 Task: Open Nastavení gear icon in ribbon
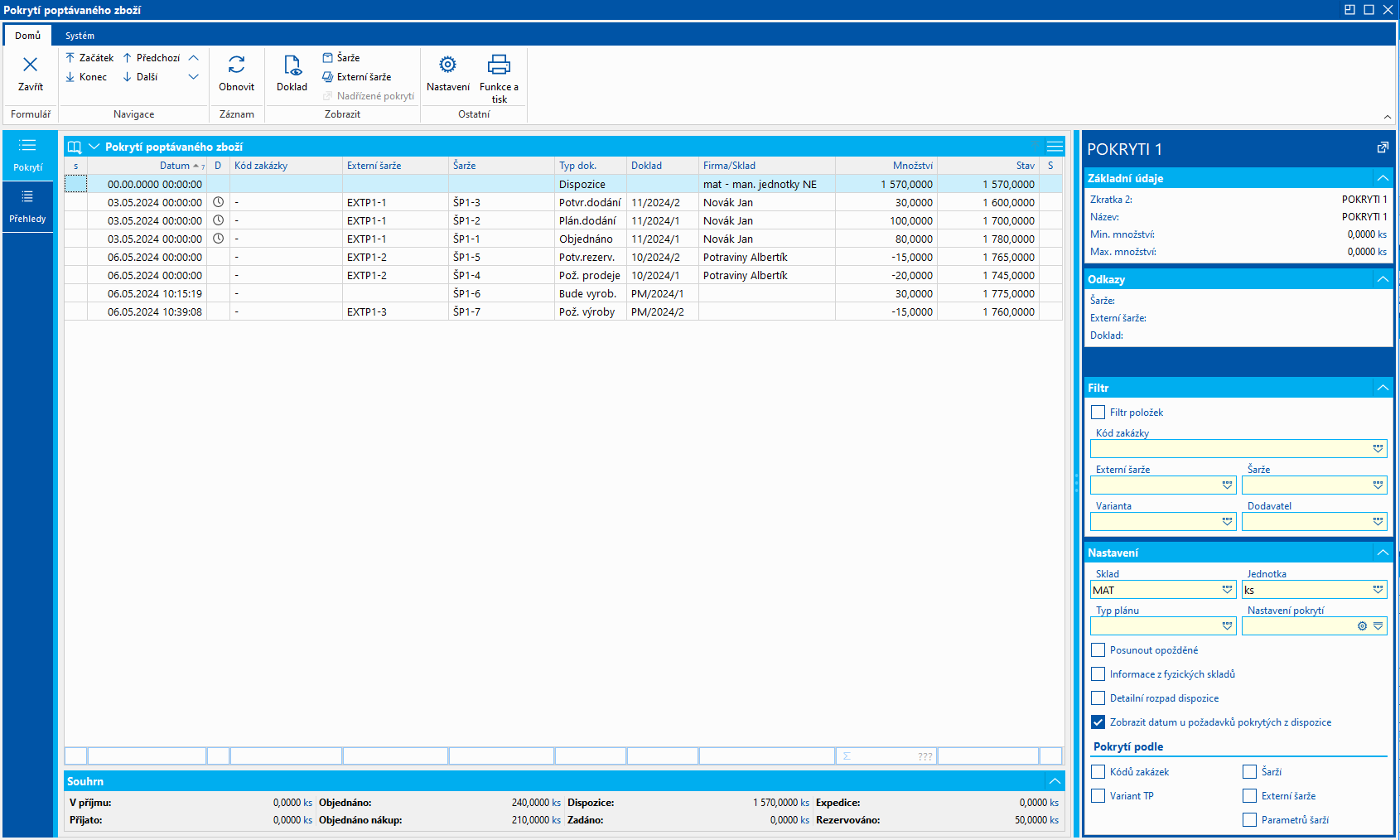(x=447, y=65)
